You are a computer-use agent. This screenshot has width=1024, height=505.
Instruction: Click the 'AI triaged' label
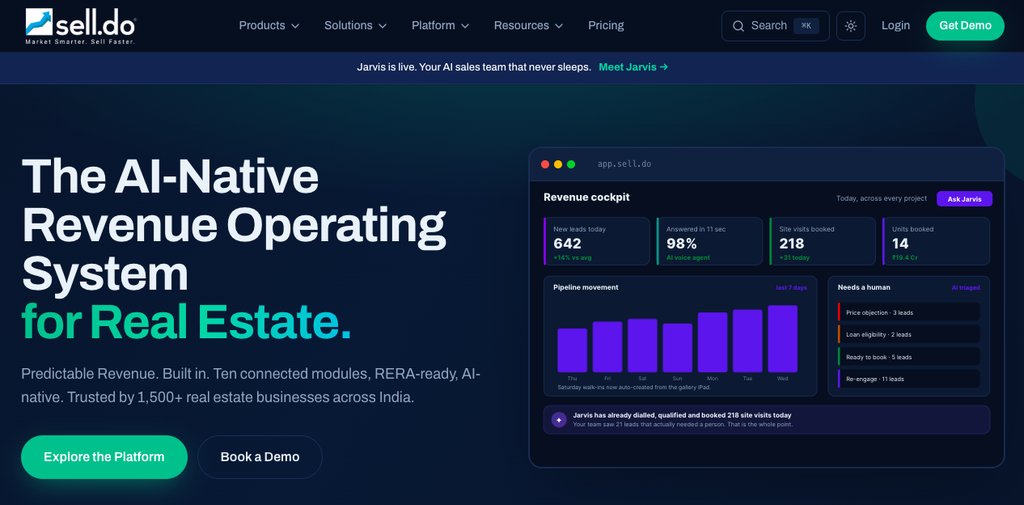coord(965,287)
